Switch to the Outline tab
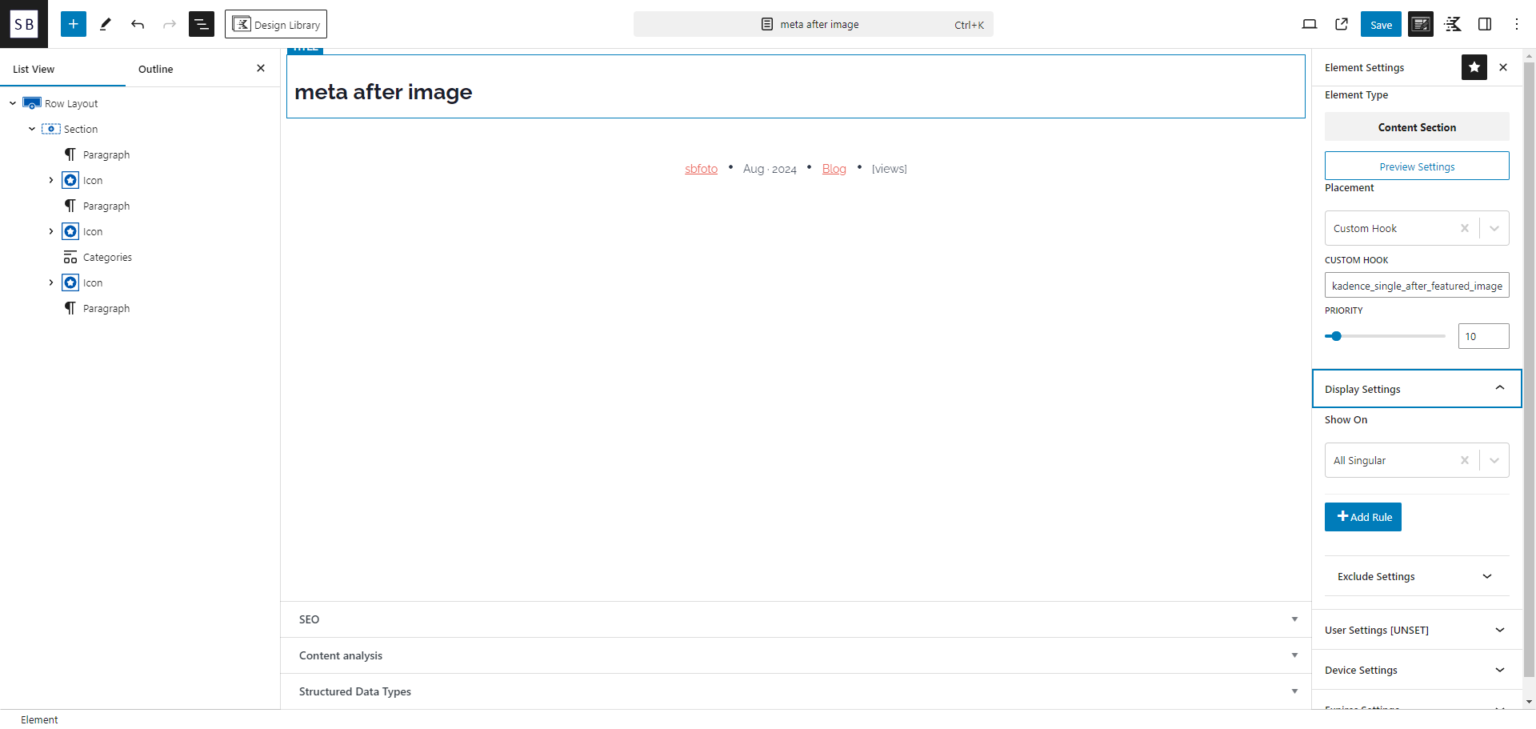Viewport: 1536px width, 729px height. (x=155, y=69)
